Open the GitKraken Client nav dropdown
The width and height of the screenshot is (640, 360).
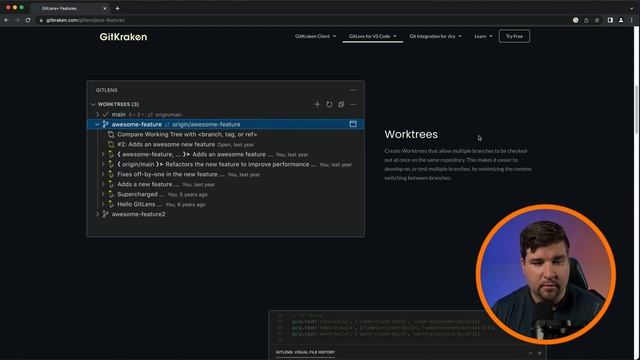(316, 36)
